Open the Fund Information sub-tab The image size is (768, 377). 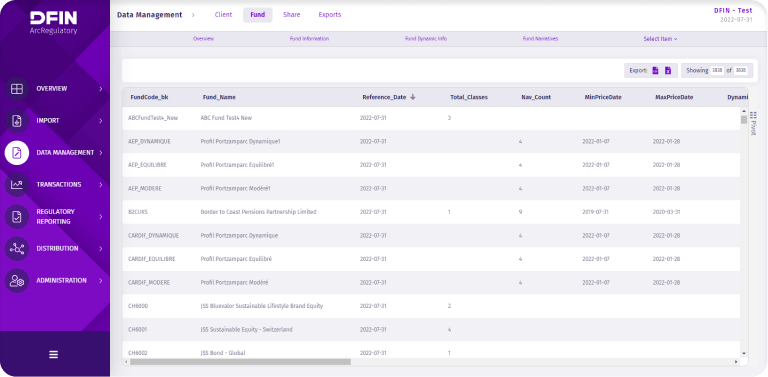[x=309, y=39]
